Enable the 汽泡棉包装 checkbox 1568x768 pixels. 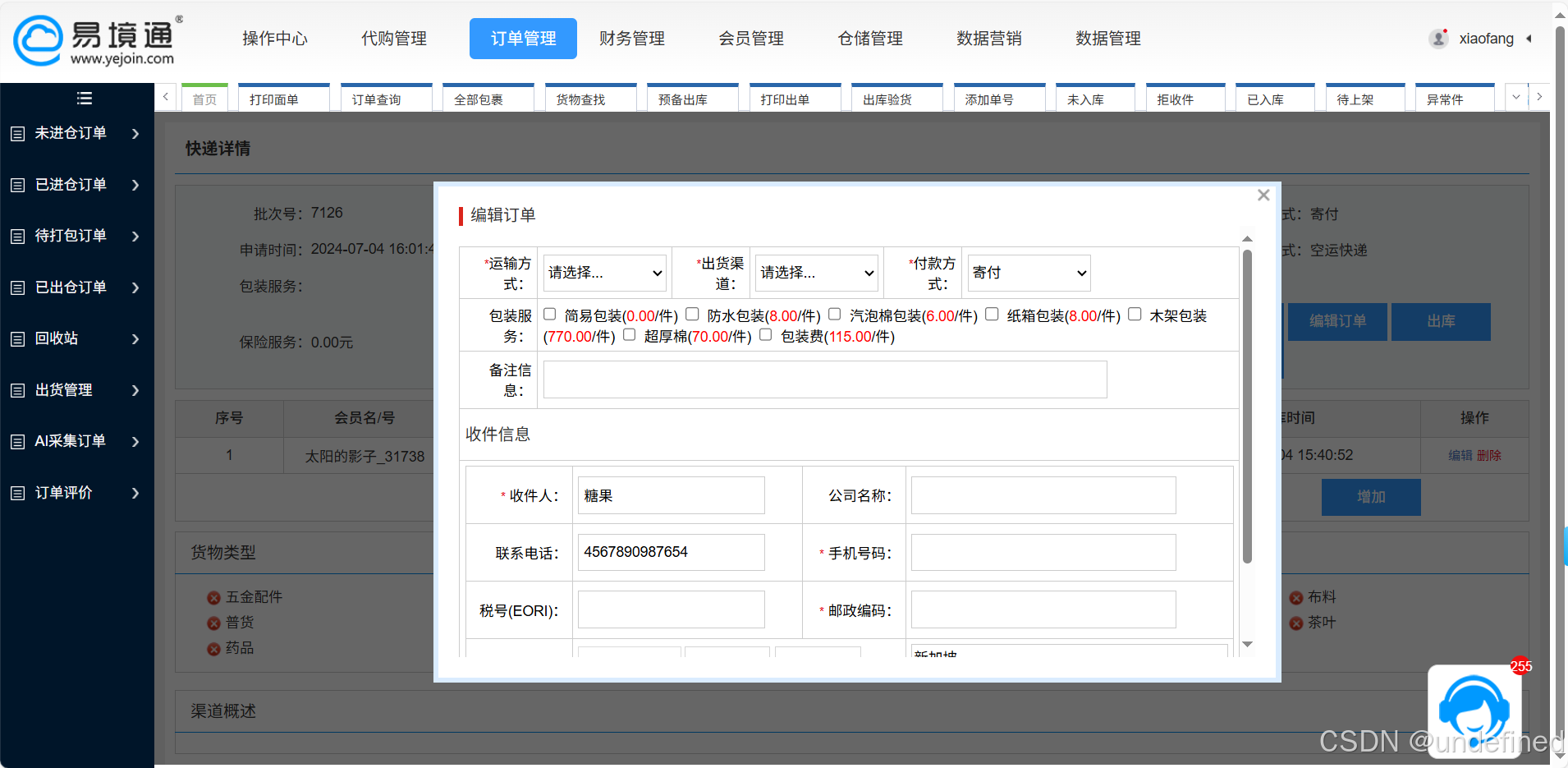pos(835,315)
